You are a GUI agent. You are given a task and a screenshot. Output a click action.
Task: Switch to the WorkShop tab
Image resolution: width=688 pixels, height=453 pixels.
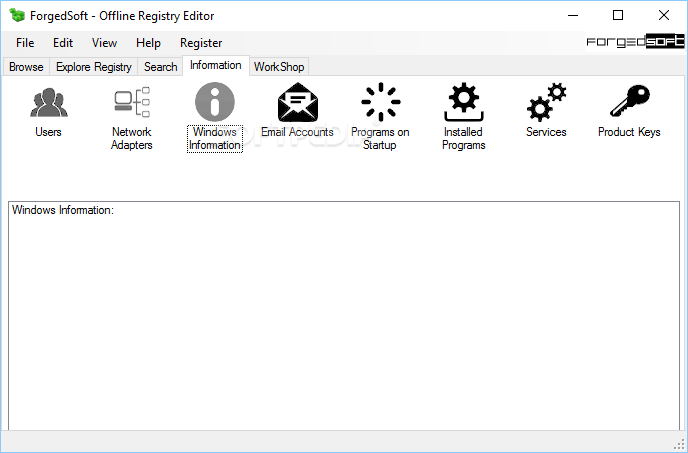[279, 67]
